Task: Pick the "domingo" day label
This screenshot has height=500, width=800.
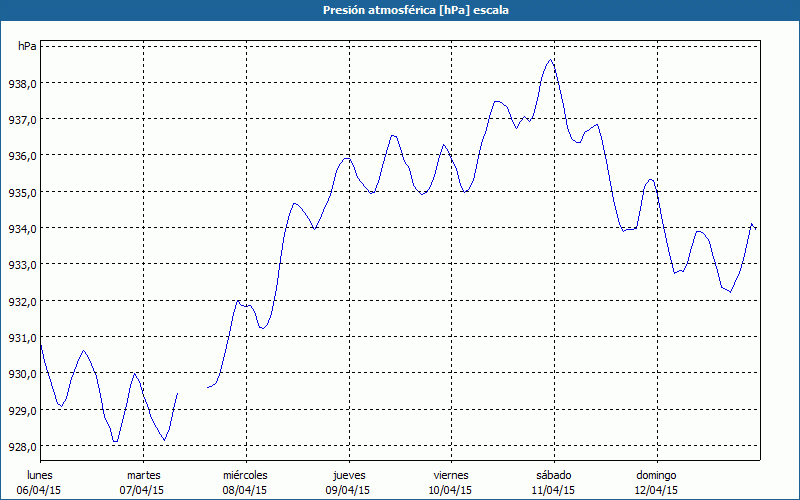Action: coord(657,475)
